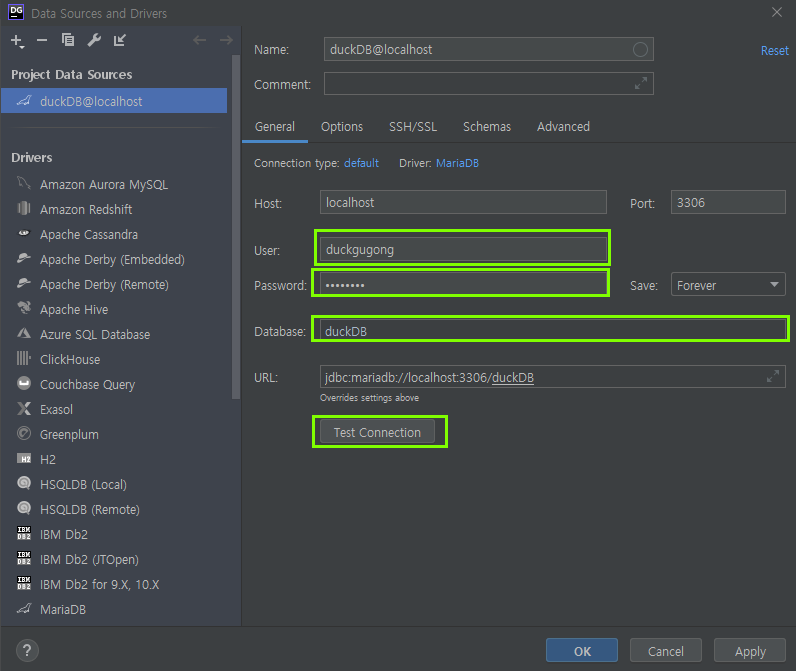Select duckDB@localhost data source
Screen dimensions: 796x671
tap(114, 101)
